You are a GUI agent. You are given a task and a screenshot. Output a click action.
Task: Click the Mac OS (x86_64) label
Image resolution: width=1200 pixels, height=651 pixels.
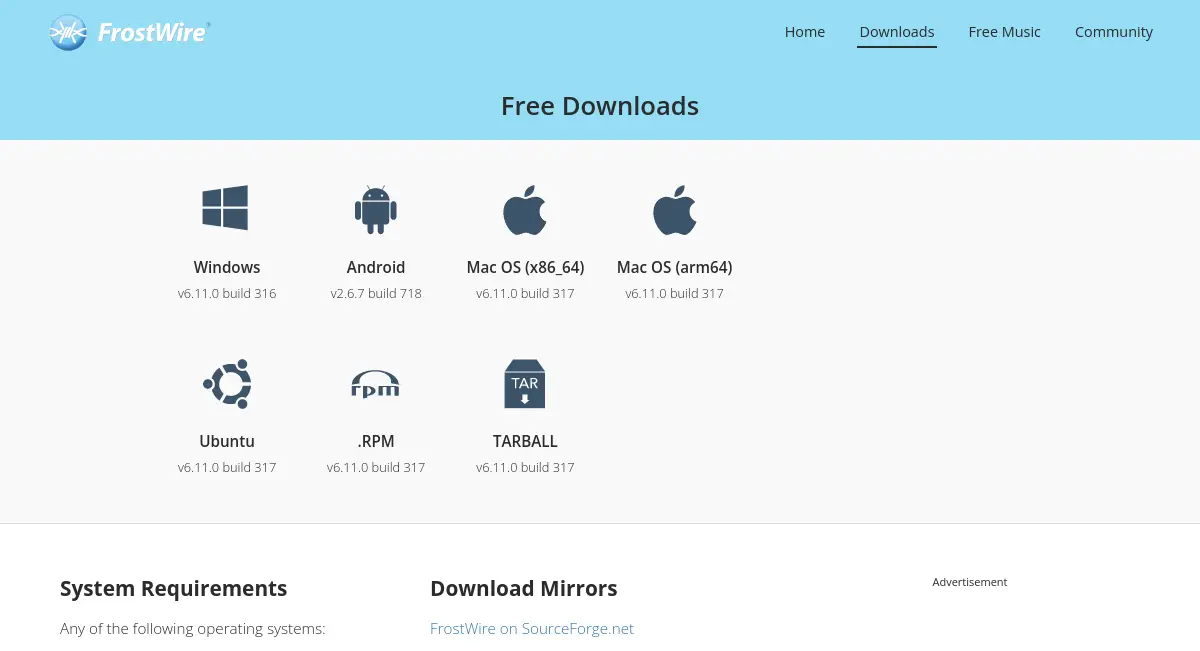click(525, 267)
